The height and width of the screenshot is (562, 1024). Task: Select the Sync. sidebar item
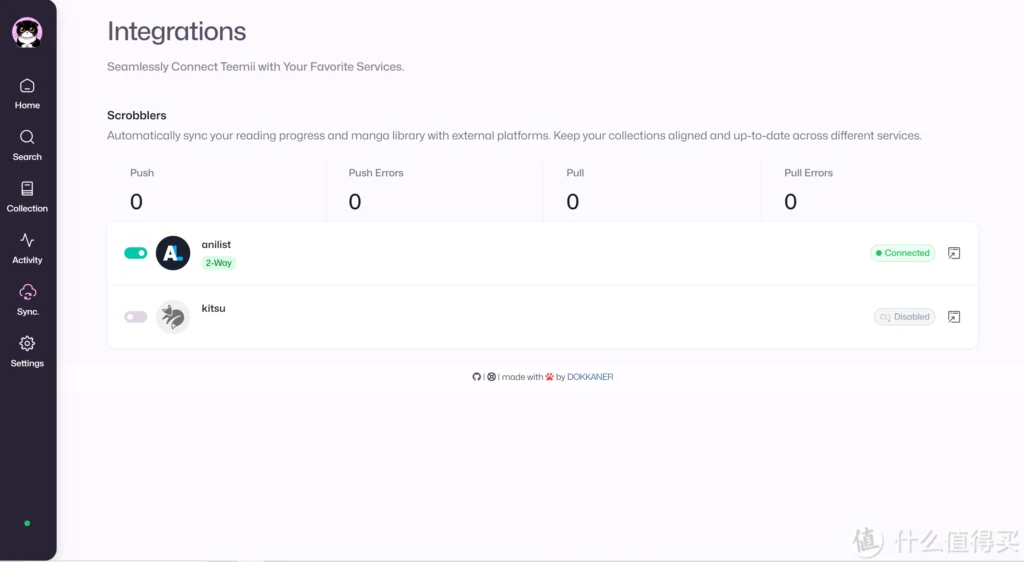click(x=27, y=300)
